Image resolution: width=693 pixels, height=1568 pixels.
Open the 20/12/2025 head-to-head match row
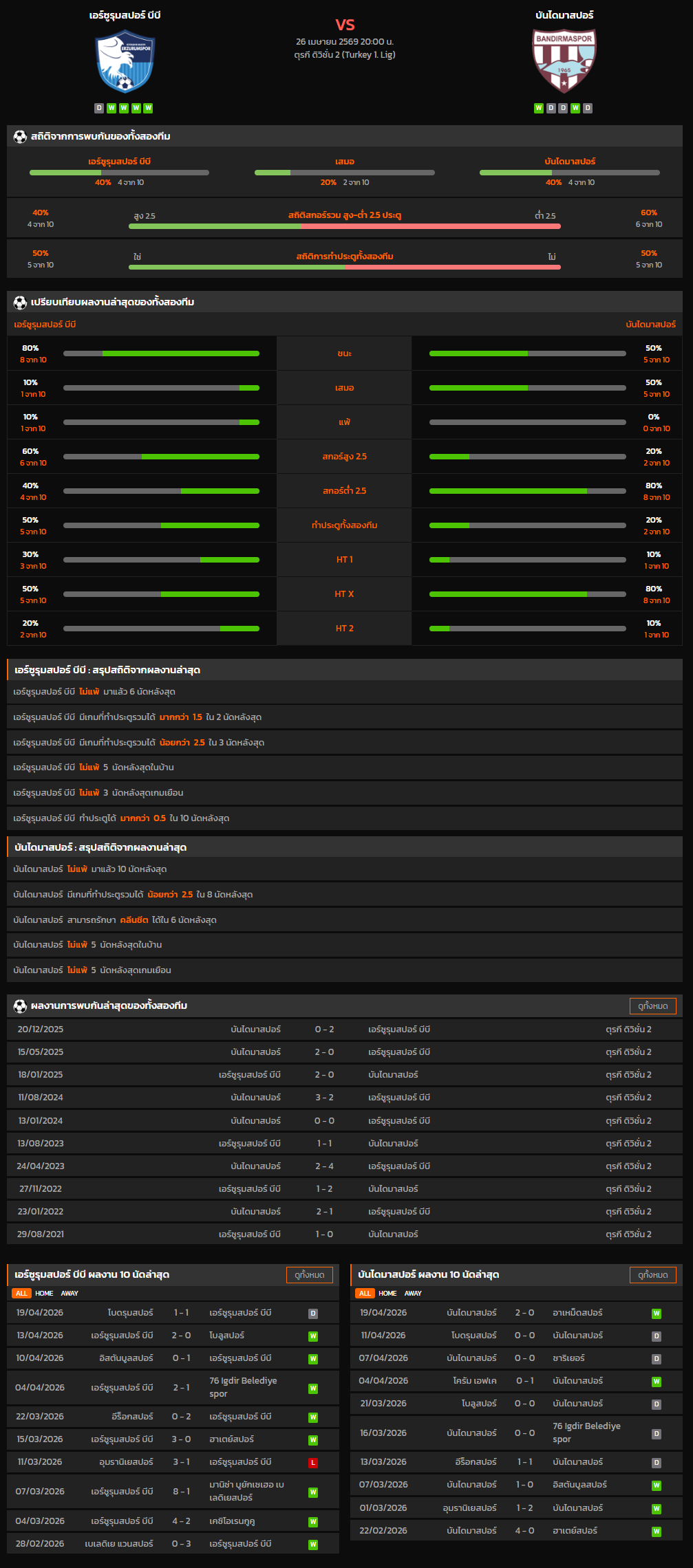click(x=344, y=1030)
